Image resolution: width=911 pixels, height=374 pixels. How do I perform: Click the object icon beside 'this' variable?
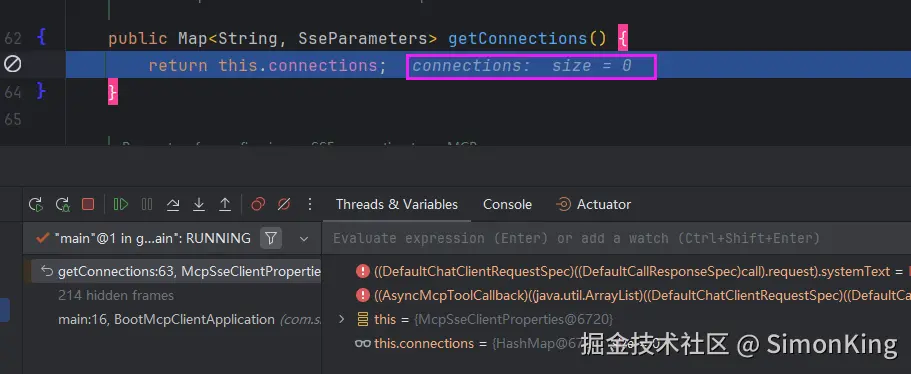click(x=363, y=319)
